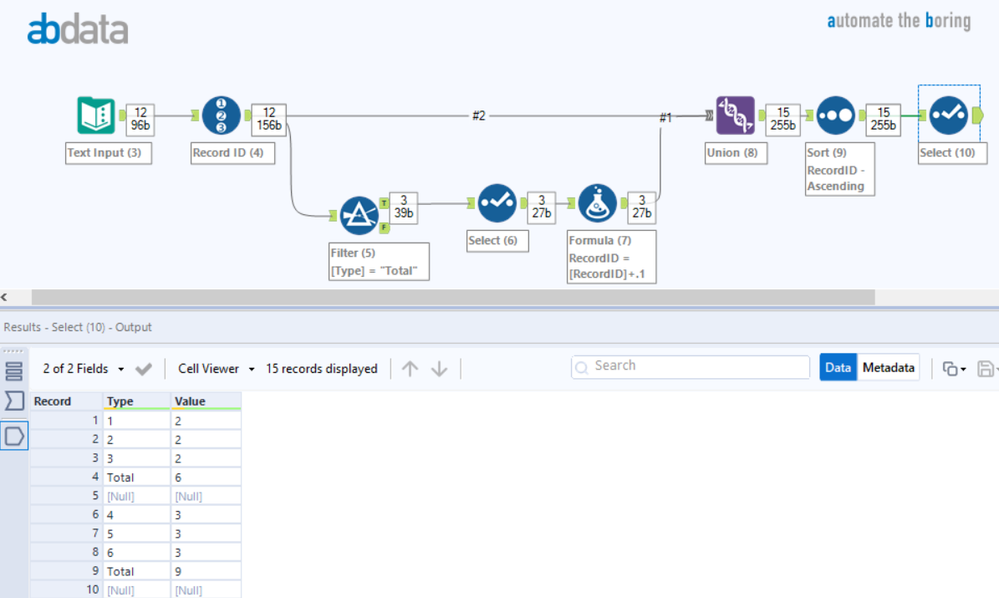Click the Text Input (3) annotation label
The height and width of the screenshot is (598, 999).
tap(108, 153)
